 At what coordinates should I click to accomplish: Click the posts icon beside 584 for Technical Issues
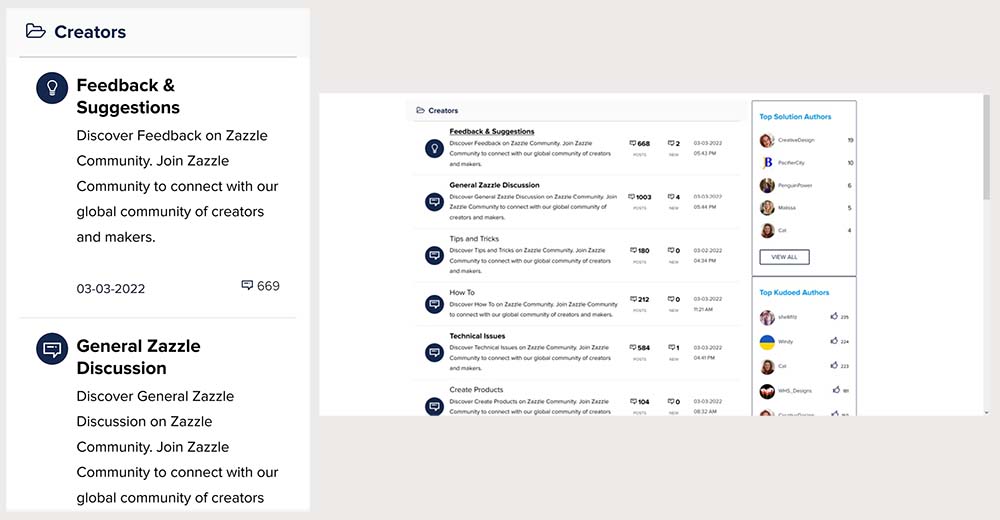(633, 348)
